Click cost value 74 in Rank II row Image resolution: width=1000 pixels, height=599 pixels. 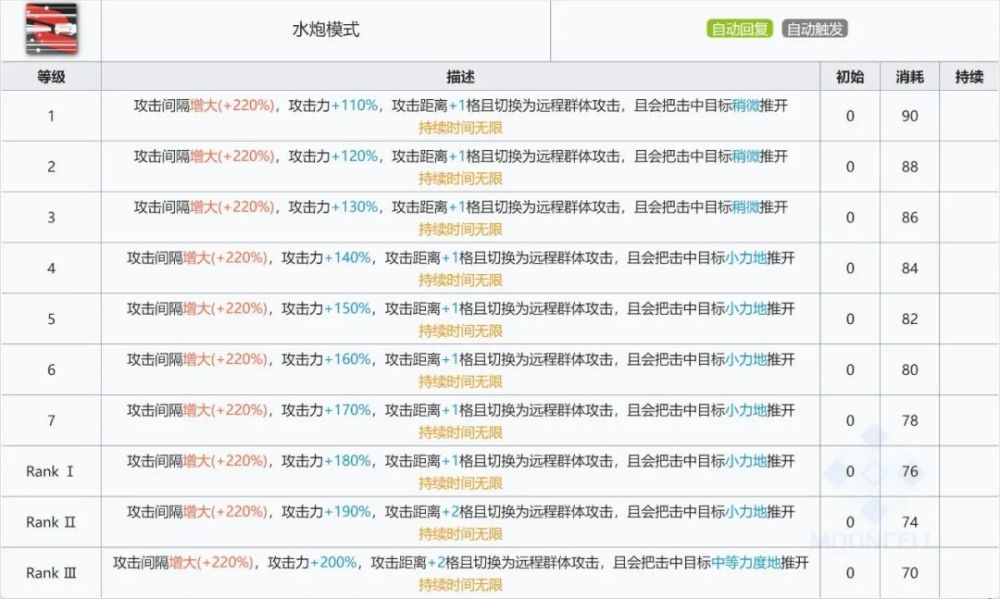[x=909, y=522]
